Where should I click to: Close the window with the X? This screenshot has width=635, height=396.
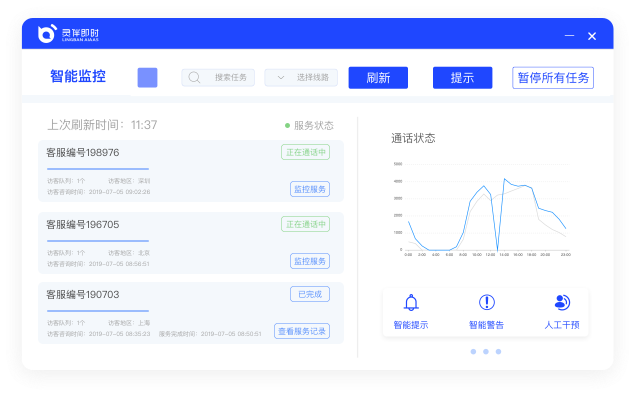[592, 36]
